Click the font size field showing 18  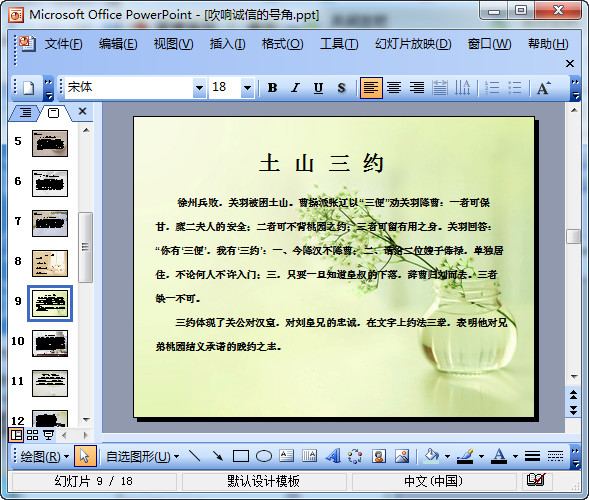point(225,88)
